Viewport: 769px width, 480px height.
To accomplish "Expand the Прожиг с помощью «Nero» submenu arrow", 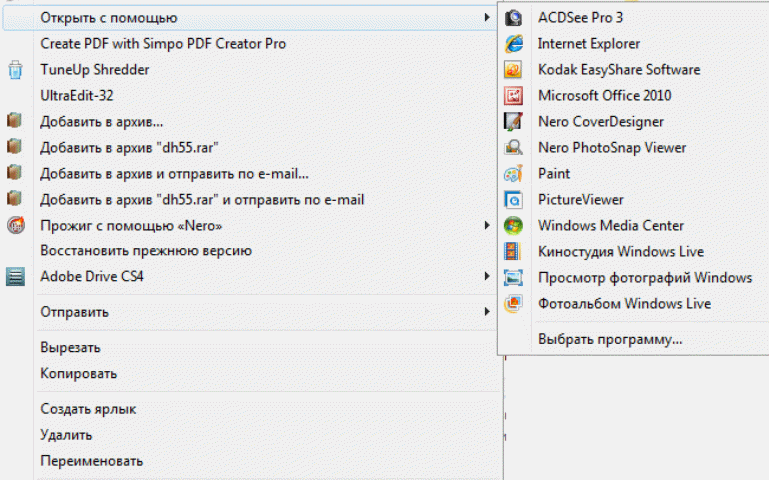I will [x=487, y=226].
